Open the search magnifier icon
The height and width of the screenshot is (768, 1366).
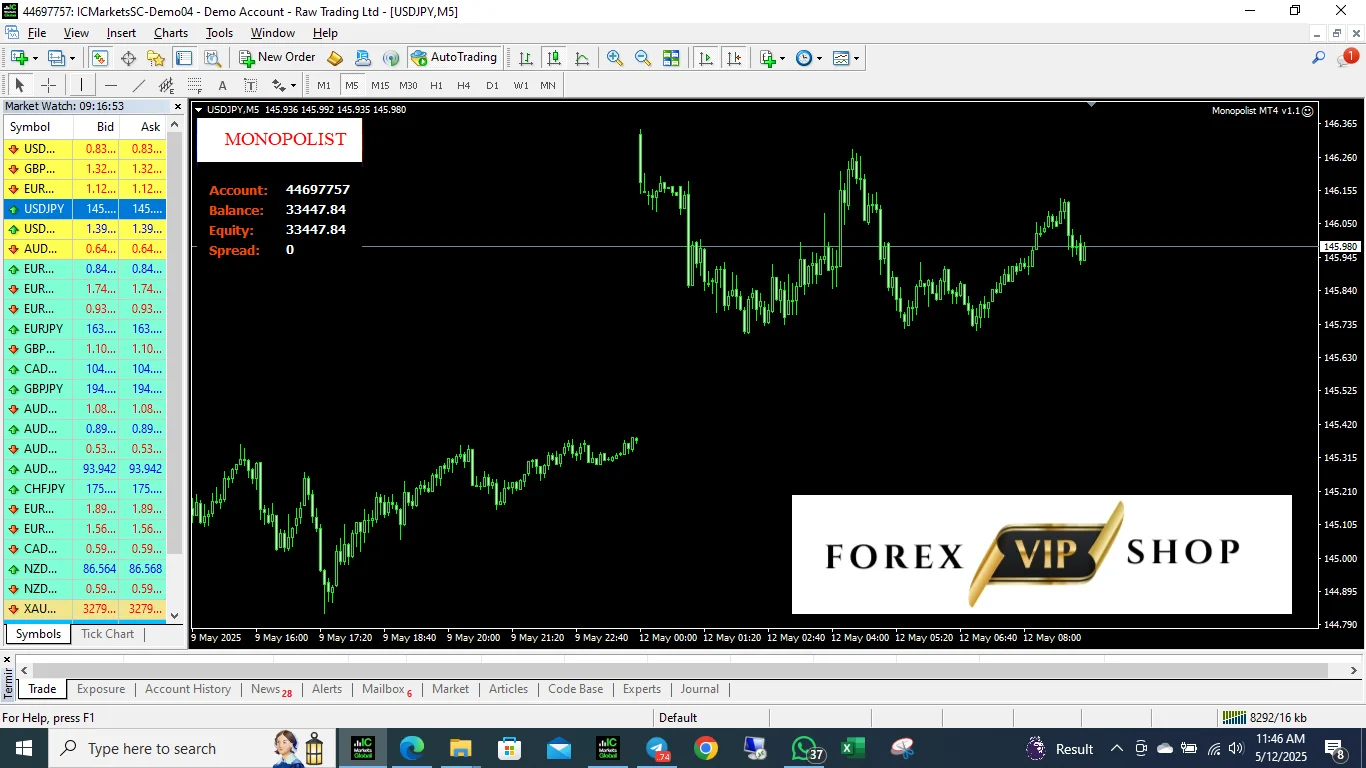tap(1319, 58)
